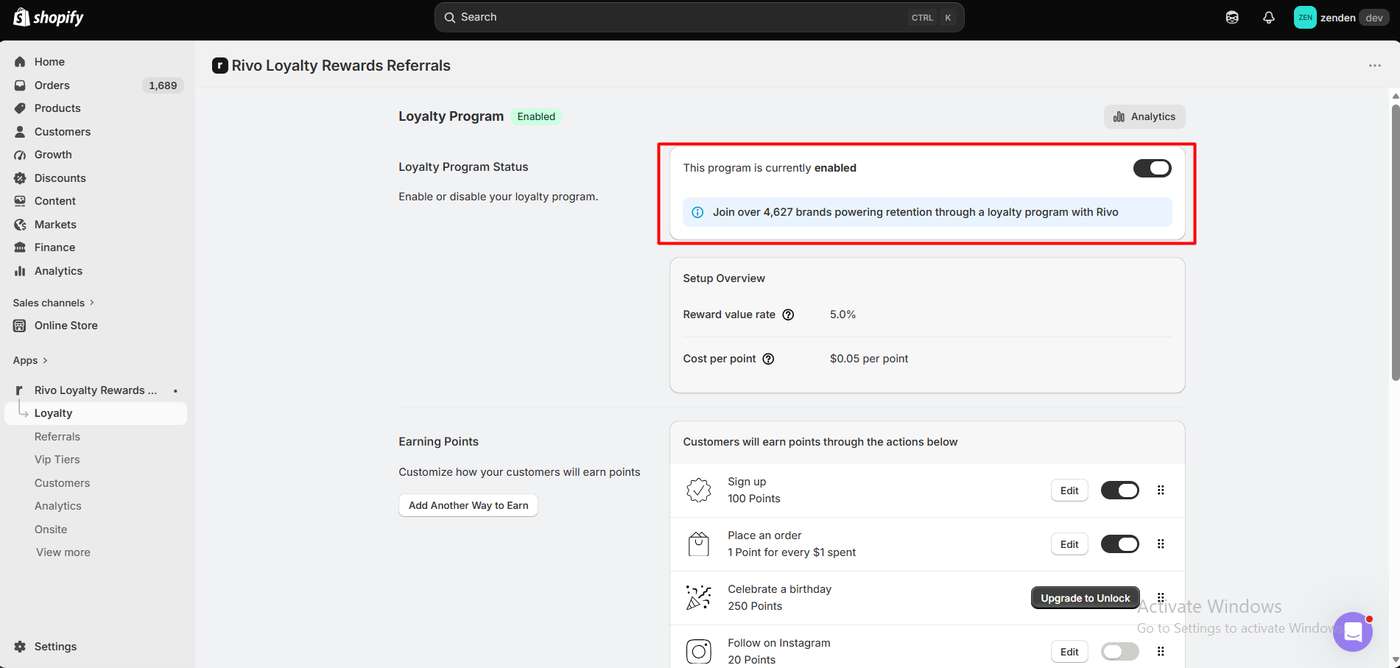Expand the Sales channels section
This screenshot has width=1400, height=668.
(x=54, y=303)
